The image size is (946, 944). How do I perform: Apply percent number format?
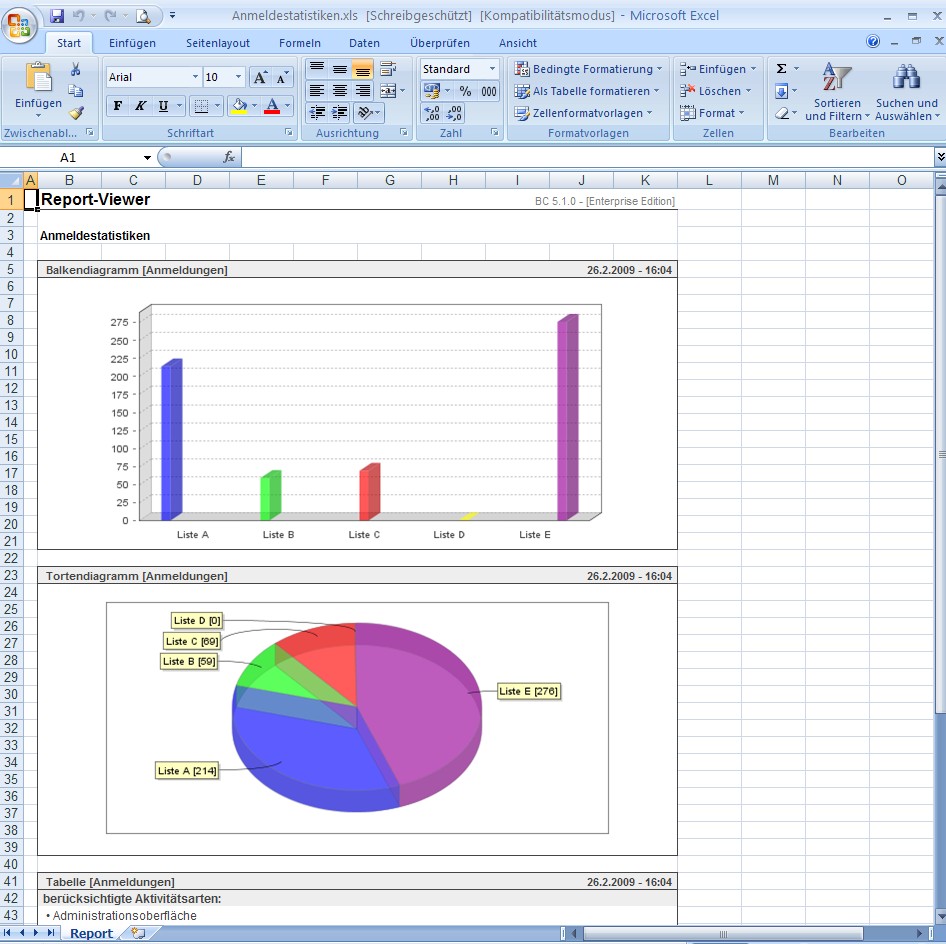465,91
